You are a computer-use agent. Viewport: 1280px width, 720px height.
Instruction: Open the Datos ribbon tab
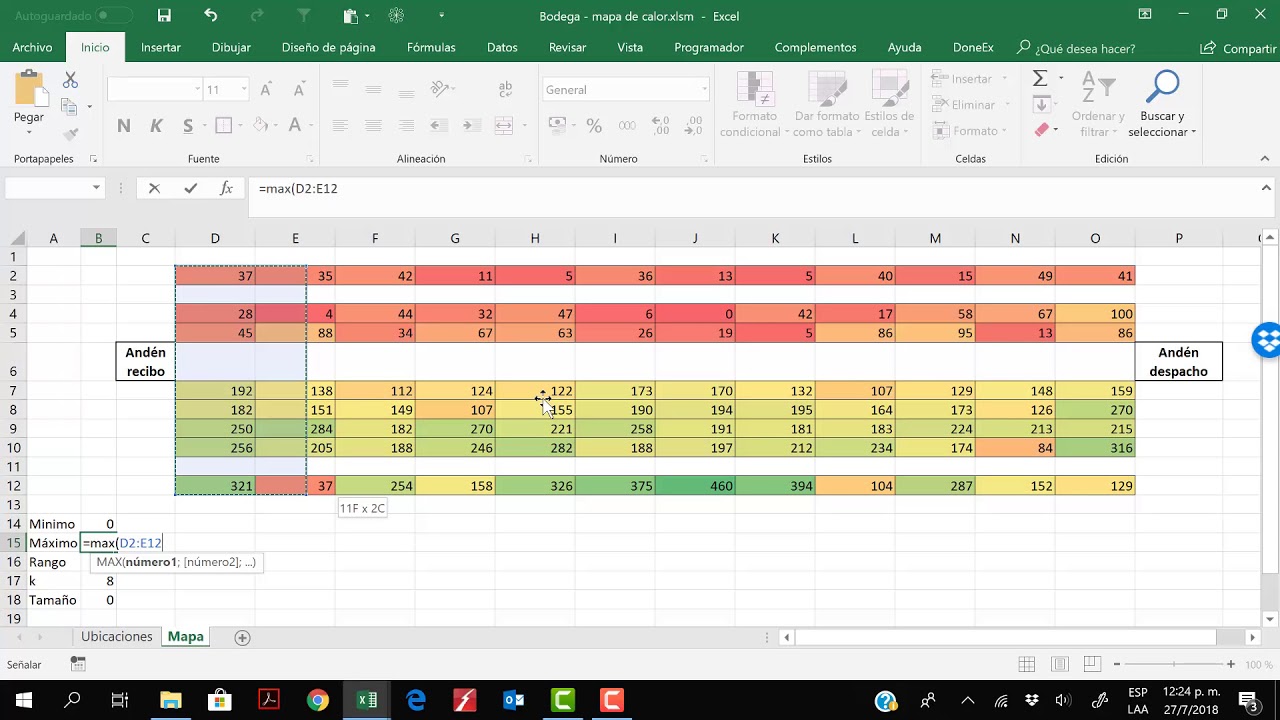pos(502,47)
